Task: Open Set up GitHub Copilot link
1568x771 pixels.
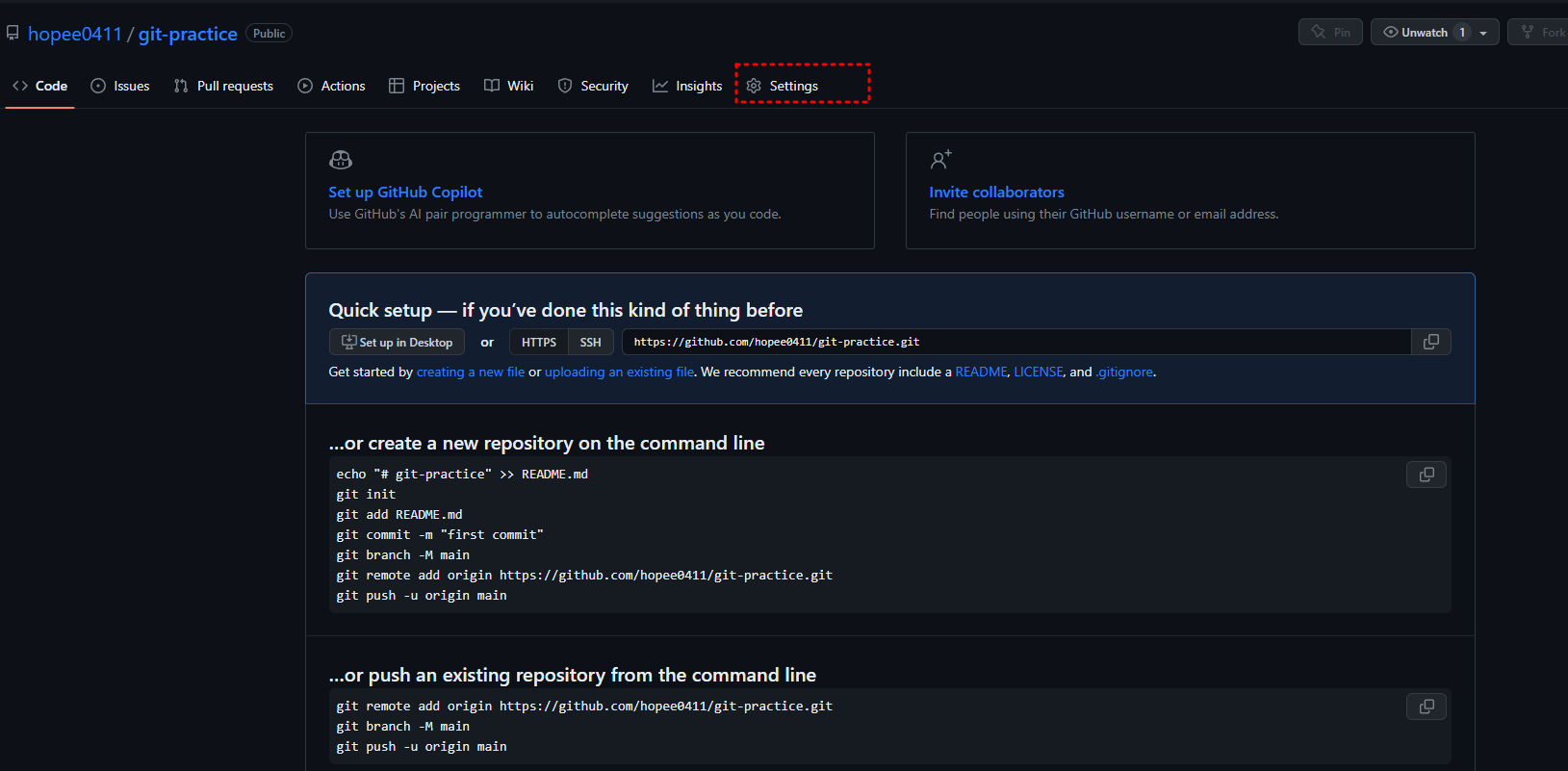Action: click(405, 193)
